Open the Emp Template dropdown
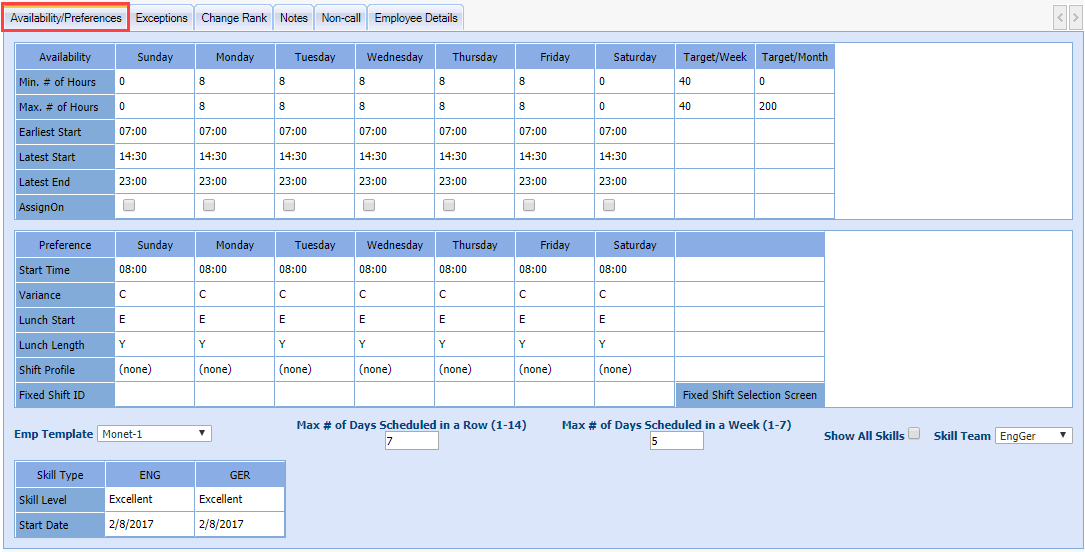Viewport: 1085px width, 552px height. click(155, 433)
